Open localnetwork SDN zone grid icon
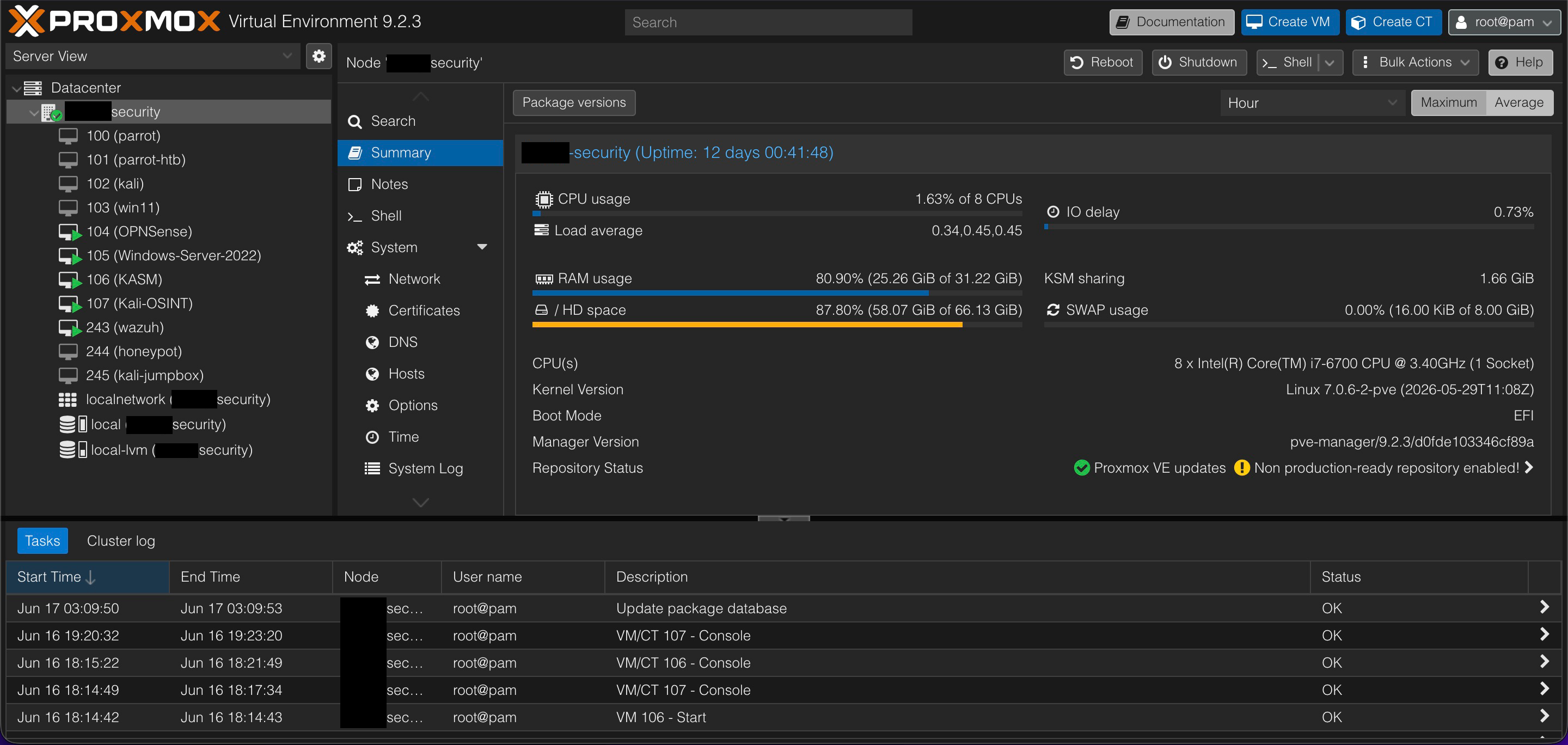 68,399
